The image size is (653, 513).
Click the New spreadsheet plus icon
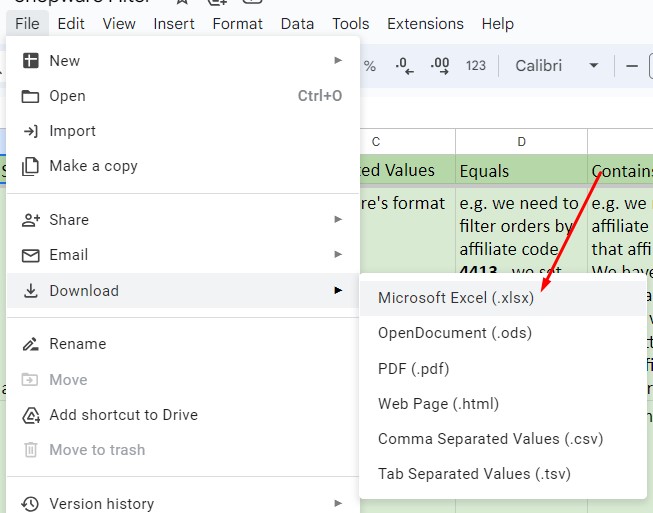pos(30,61)
